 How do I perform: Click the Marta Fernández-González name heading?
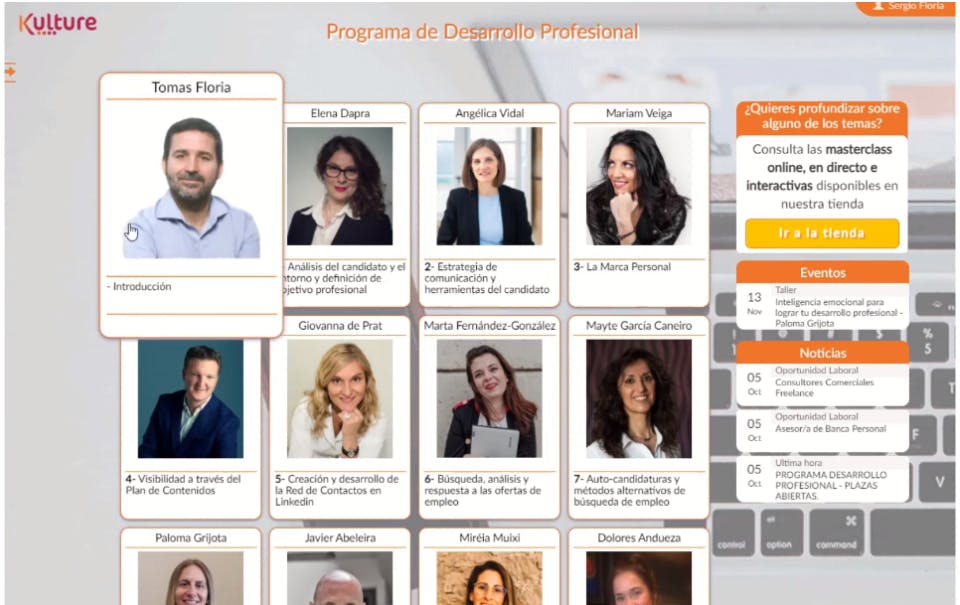point(489,326)
